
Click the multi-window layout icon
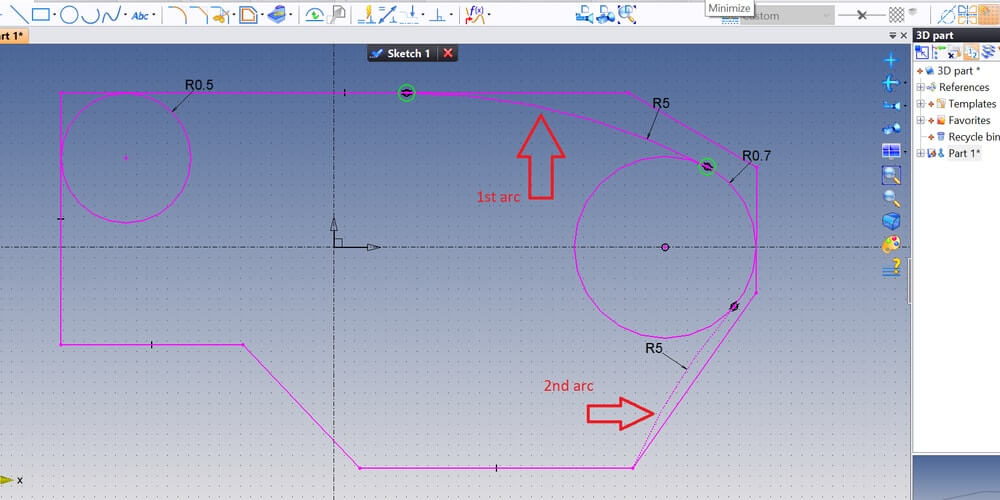click(891, 151)
